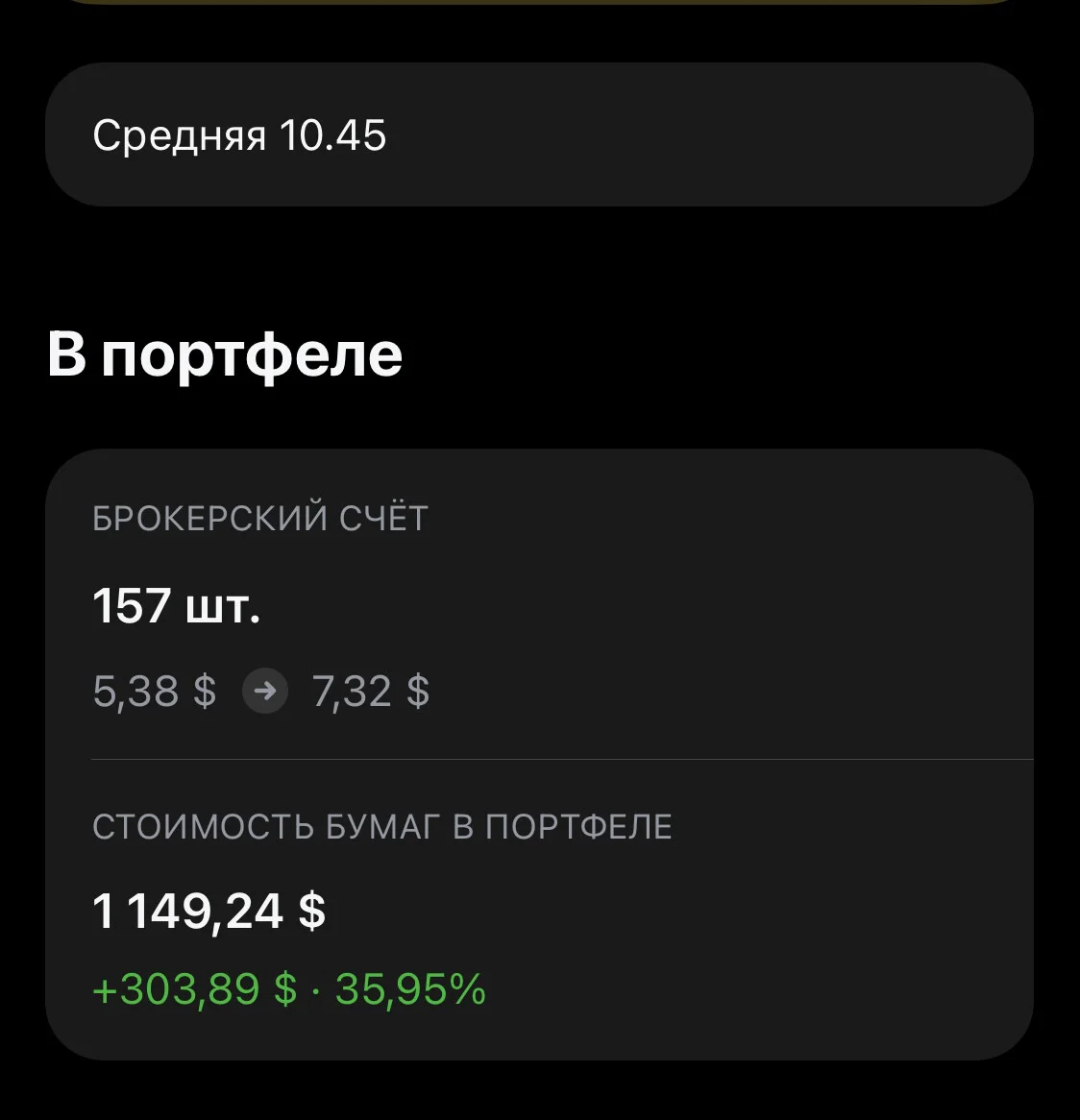
Task: Tap the green 35,95% return percentage
Action: coord(410,989)
